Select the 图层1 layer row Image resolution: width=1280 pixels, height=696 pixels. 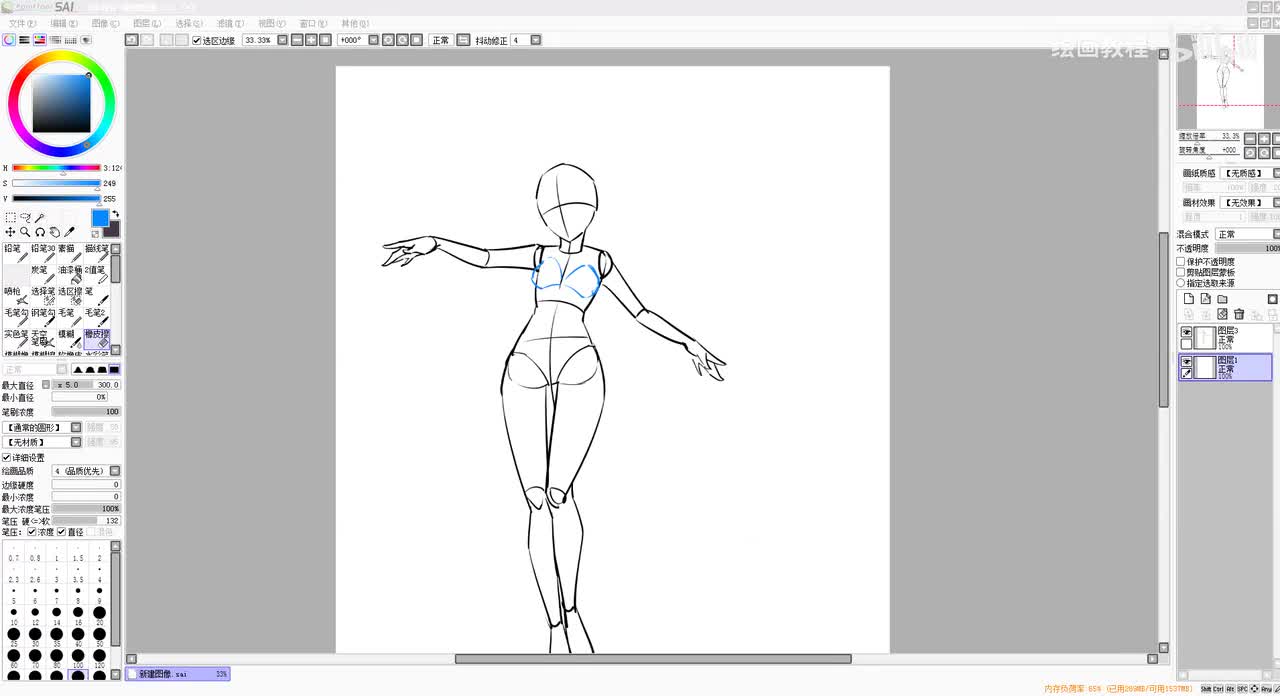[x=1225, y=367]
